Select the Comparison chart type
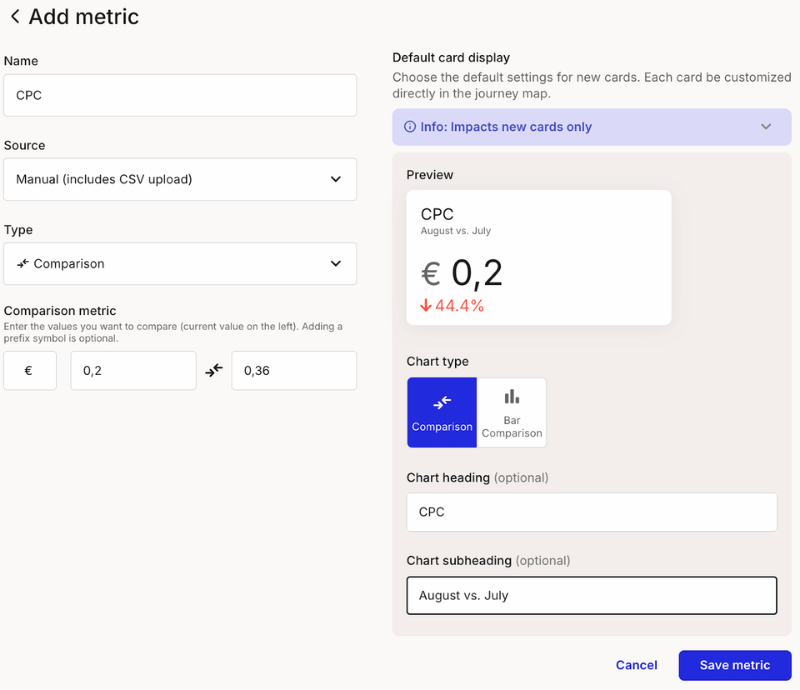This screenshot has height=690, width=800. click(442, 412)
